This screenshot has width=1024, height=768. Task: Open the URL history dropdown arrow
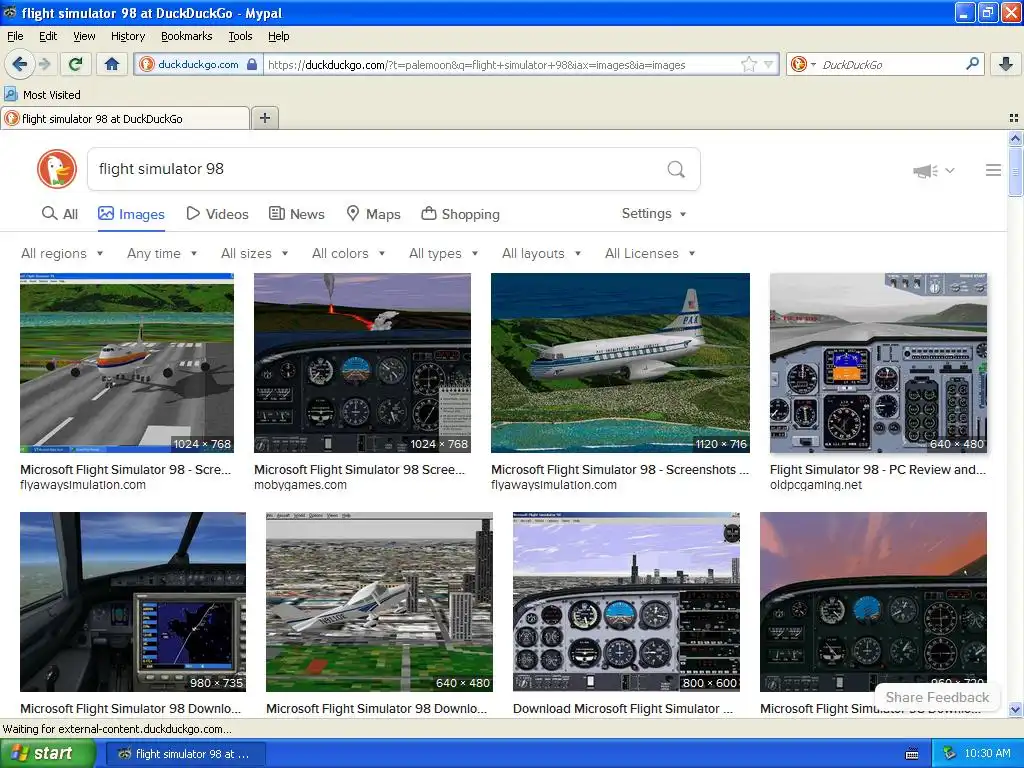coord(769,64)
